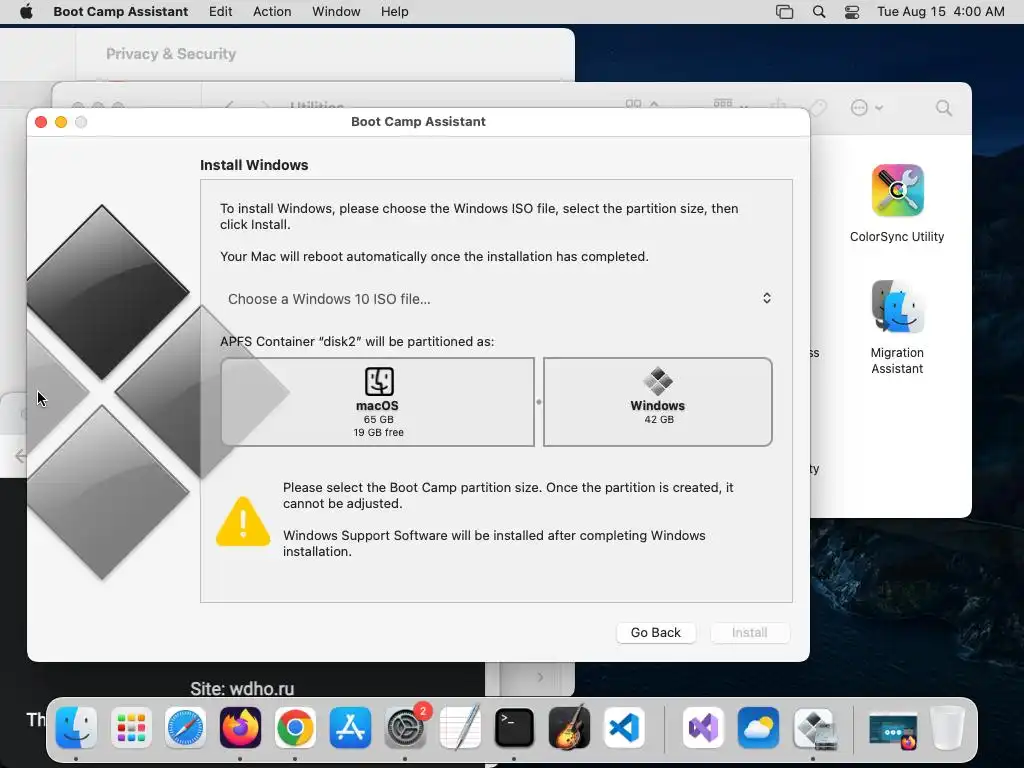Choose a Windows 10 ISO file dropdown

(x=498, y=298)
